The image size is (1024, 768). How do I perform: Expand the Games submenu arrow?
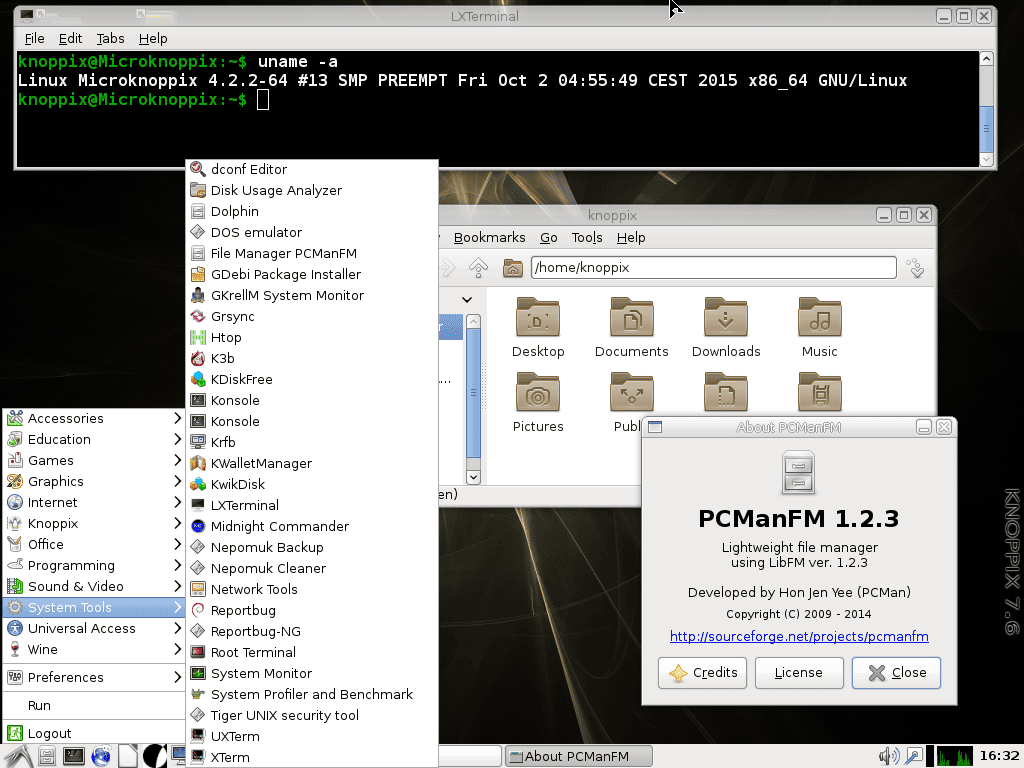[177, 460]
